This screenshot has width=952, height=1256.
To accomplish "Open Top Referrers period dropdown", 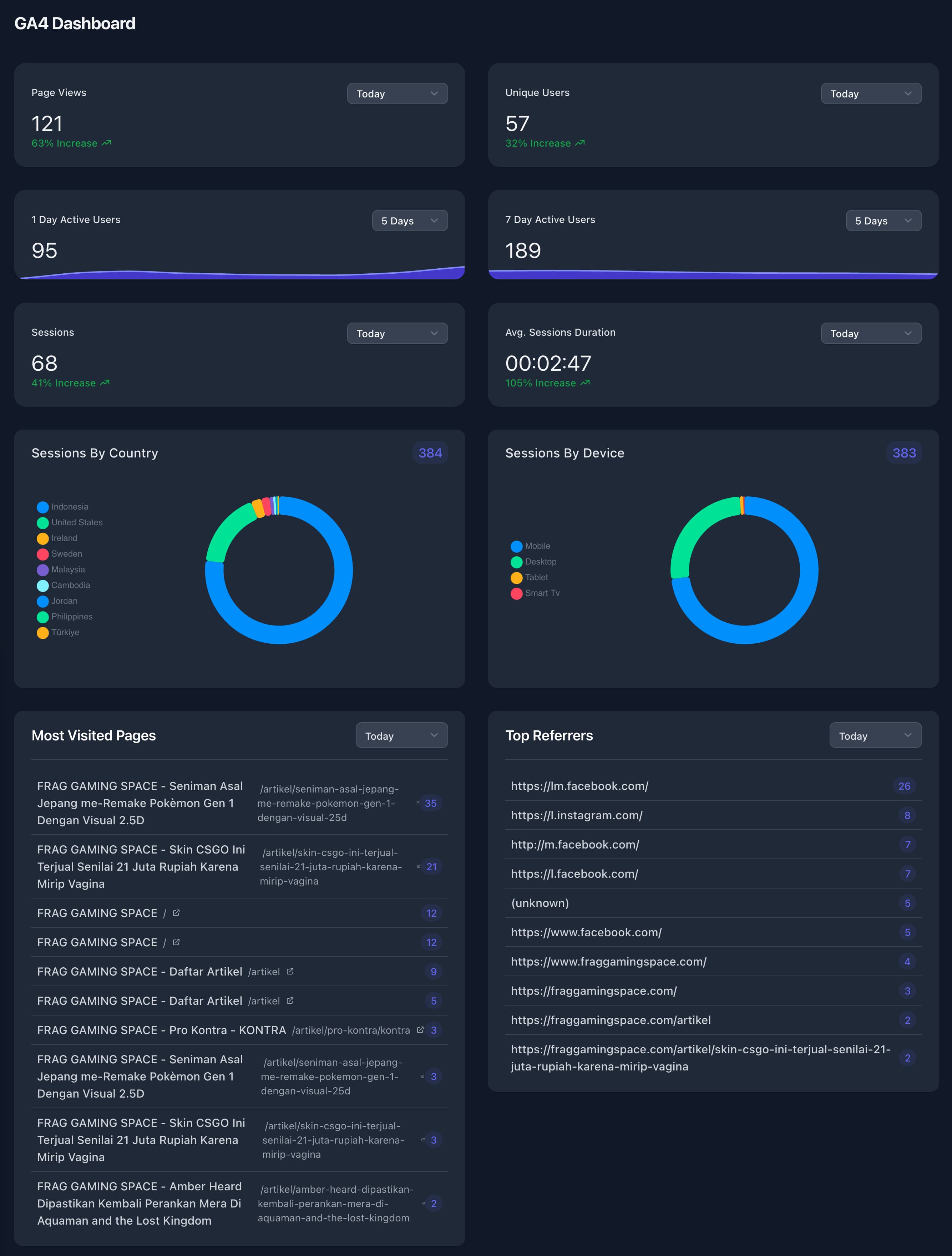I will (x=875, y=735).
